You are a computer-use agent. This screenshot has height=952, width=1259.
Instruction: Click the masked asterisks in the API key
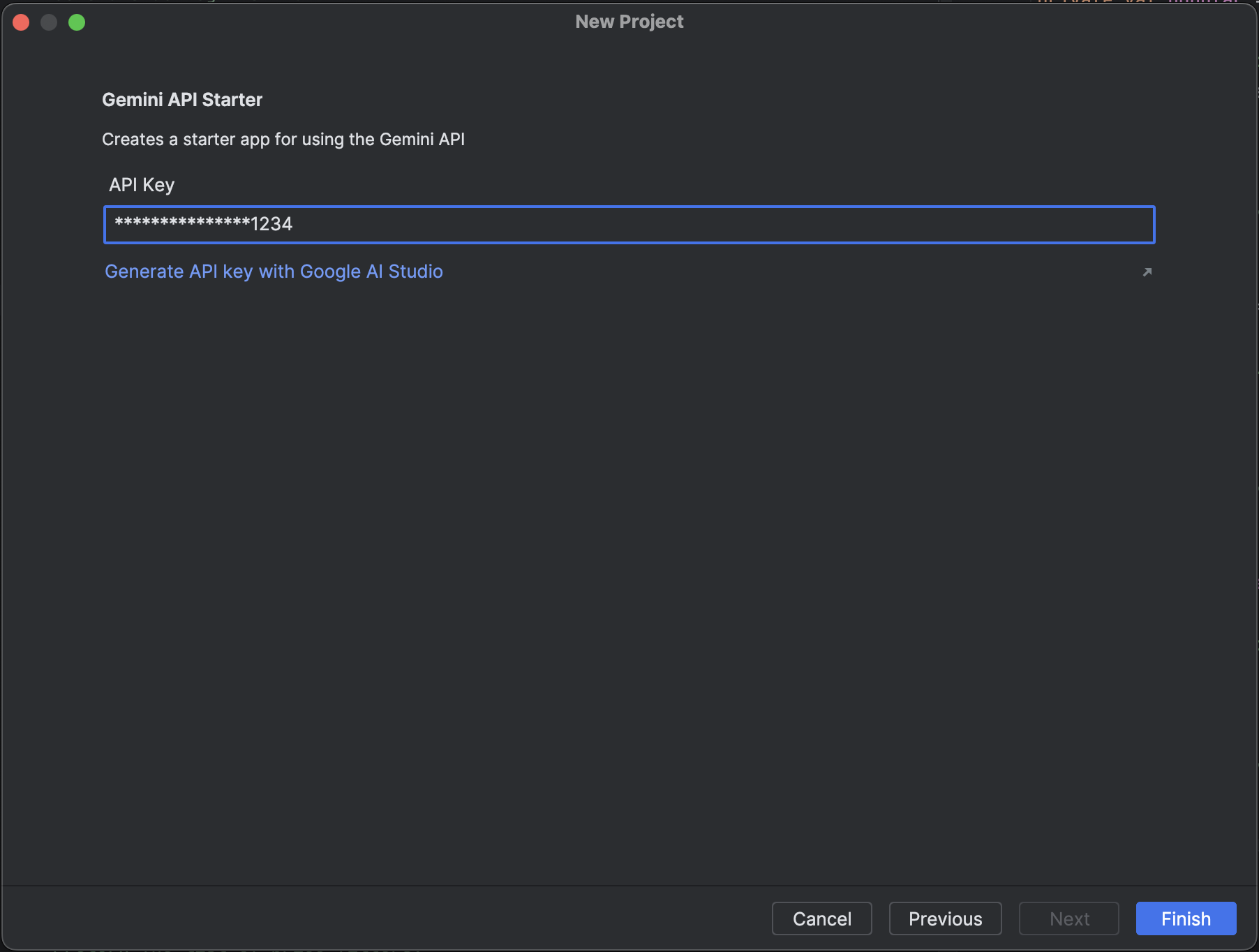181,223
